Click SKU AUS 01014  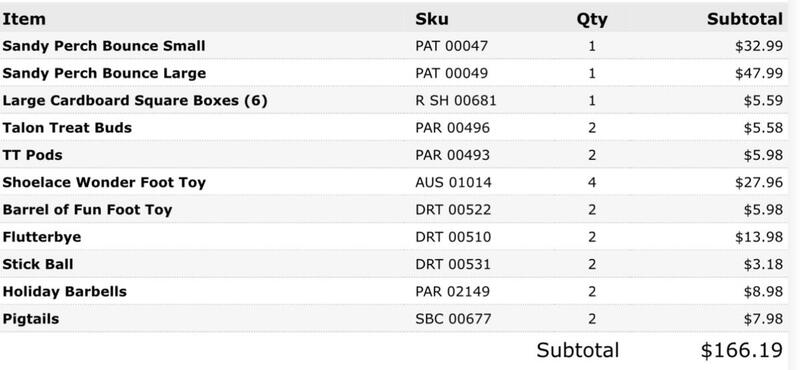pos(454,182)
